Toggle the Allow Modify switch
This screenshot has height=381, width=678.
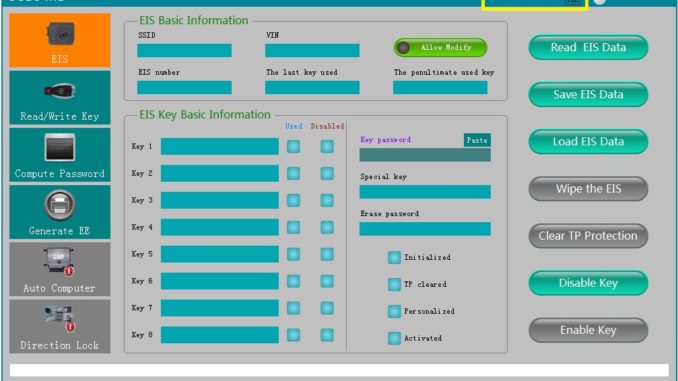[440, 48]
